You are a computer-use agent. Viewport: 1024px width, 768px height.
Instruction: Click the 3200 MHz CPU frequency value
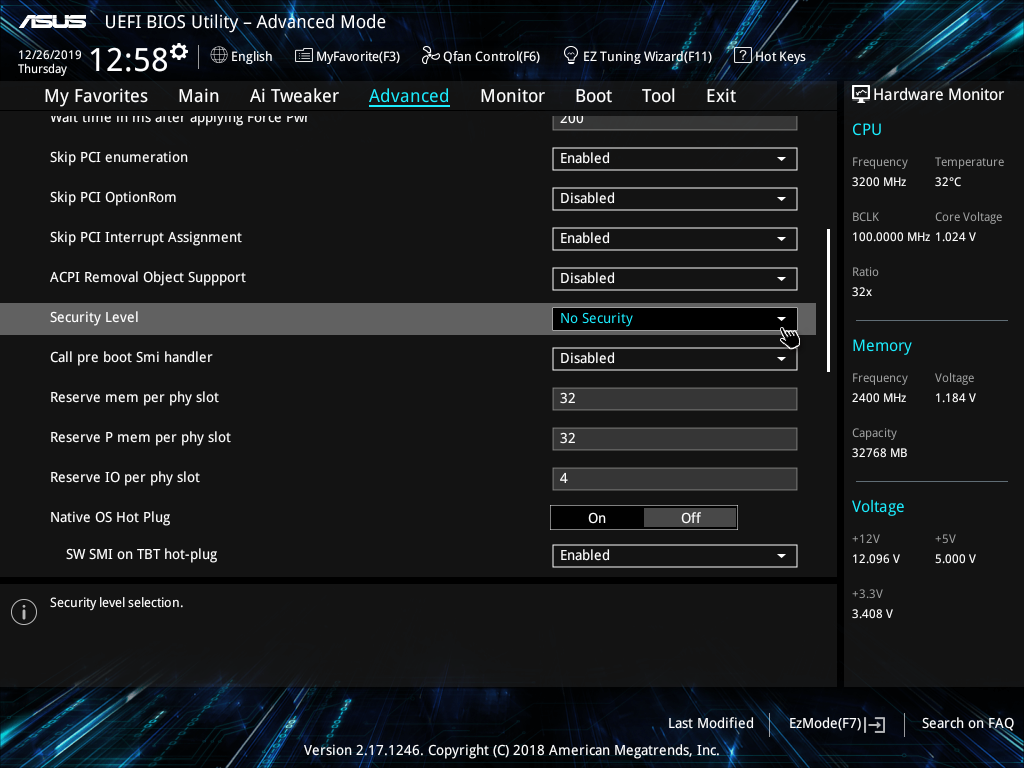(x=879, y=182)
